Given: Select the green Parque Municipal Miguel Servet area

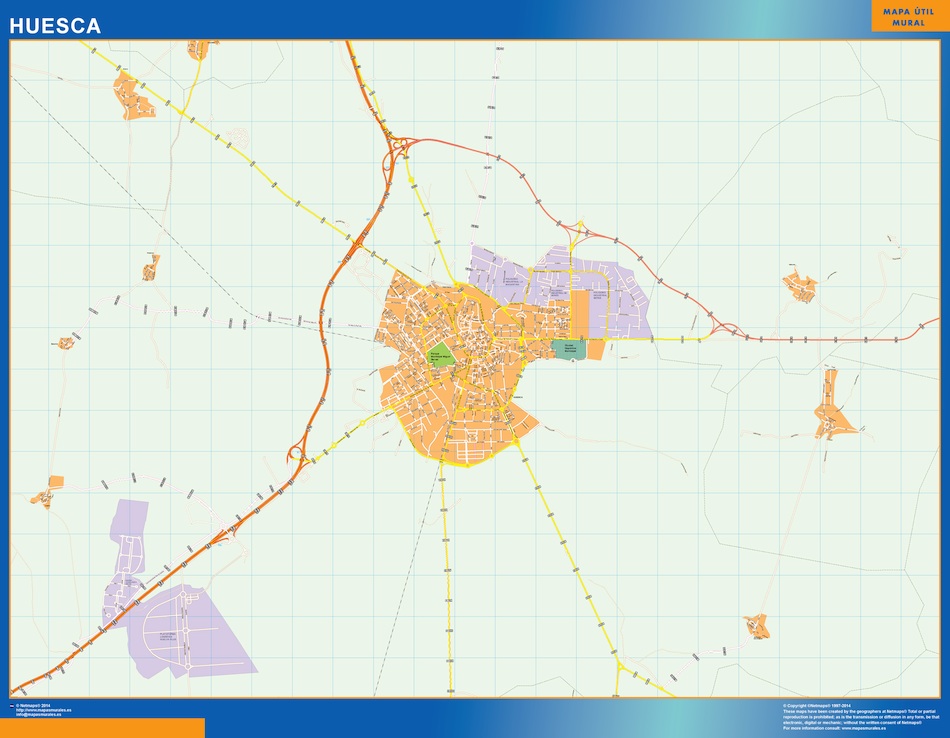Looking at the screenshot, I should (441, 354).
